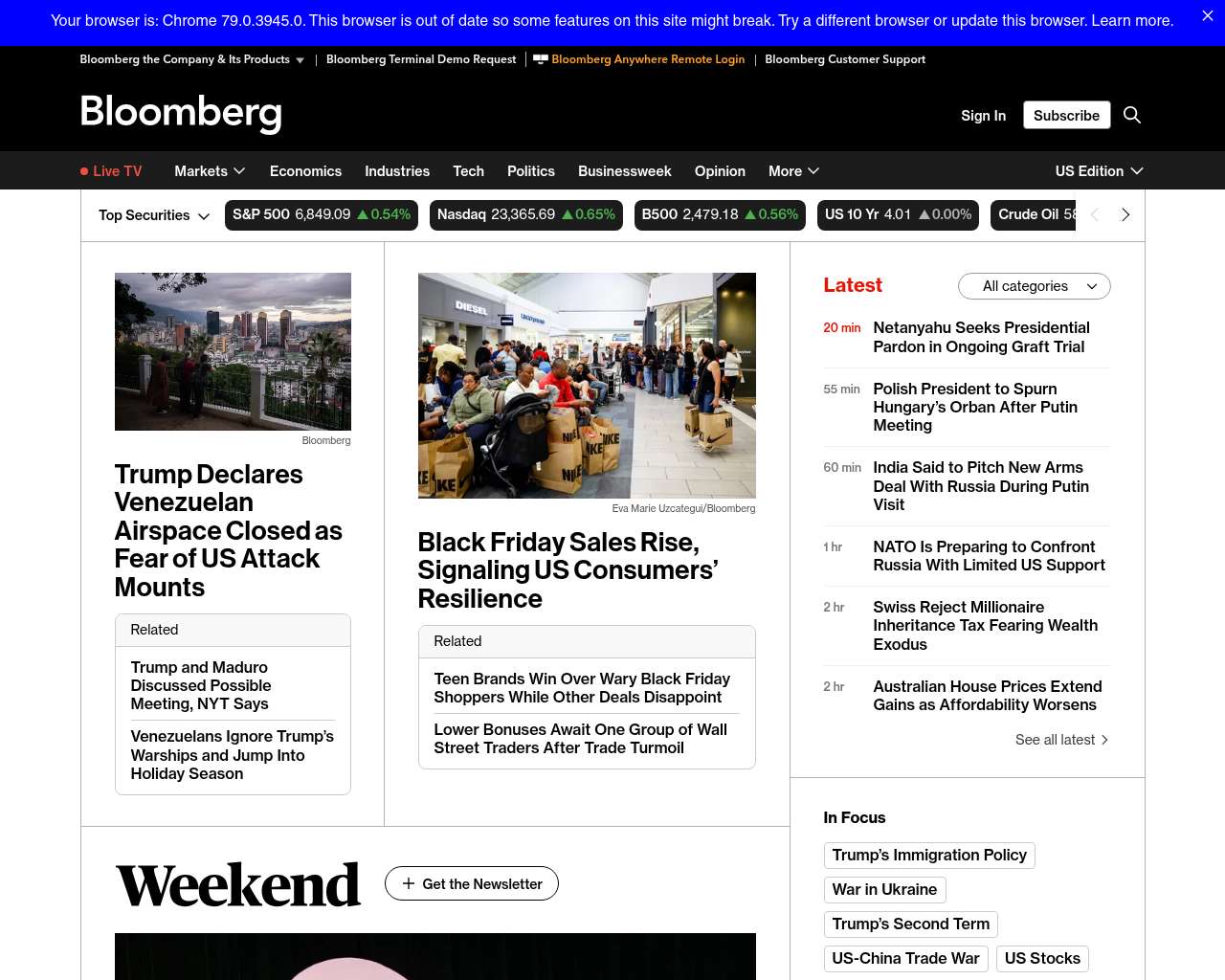
Task: Click the Weekend section title
Action: pos(238,884)
